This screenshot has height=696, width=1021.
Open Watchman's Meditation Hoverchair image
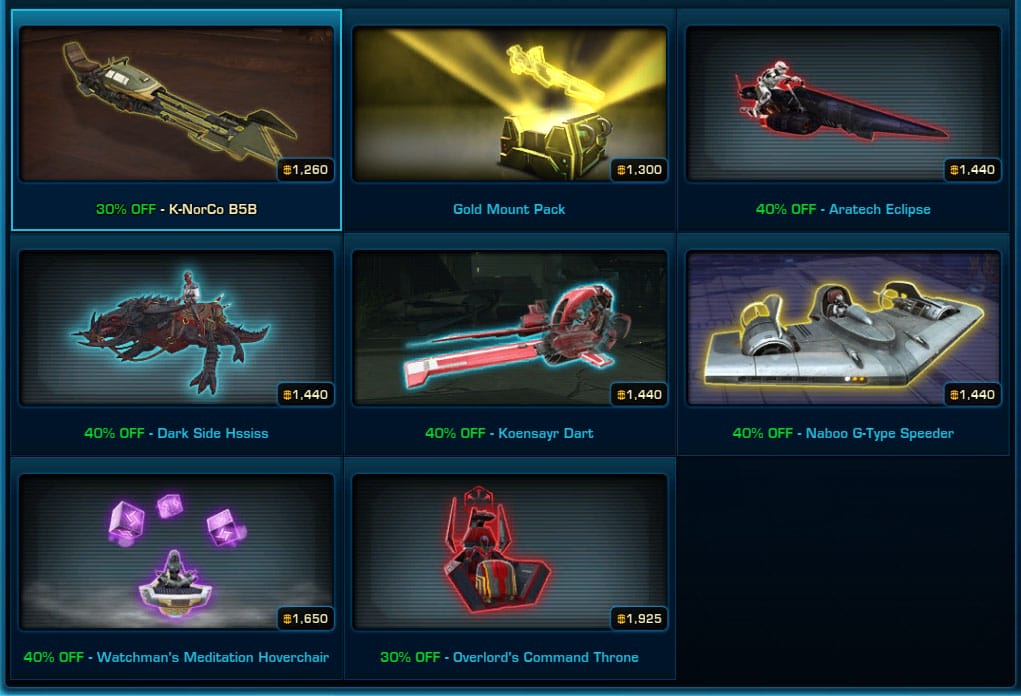176,552
